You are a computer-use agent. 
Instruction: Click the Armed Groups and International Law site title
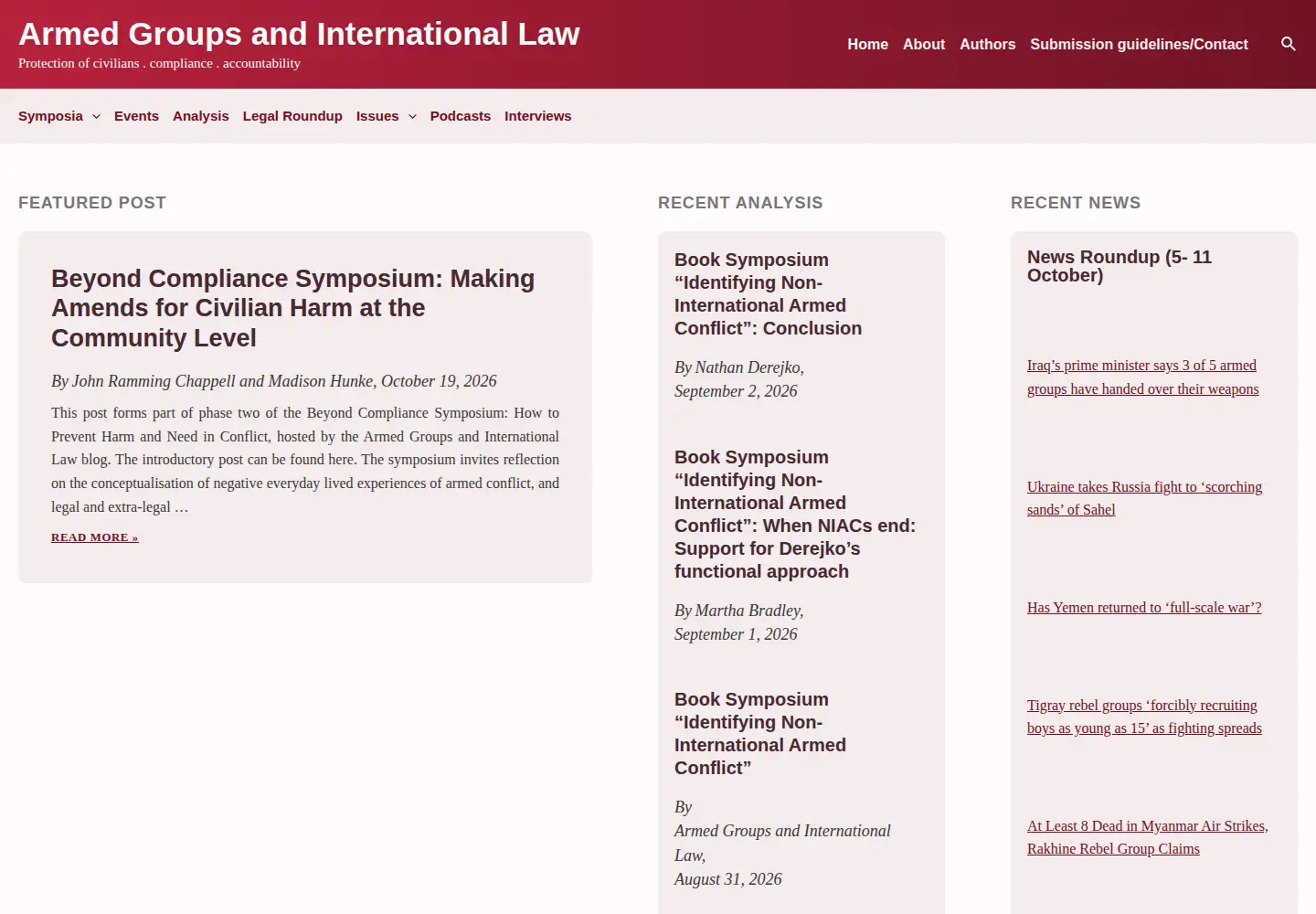click(x=299, y=34)
